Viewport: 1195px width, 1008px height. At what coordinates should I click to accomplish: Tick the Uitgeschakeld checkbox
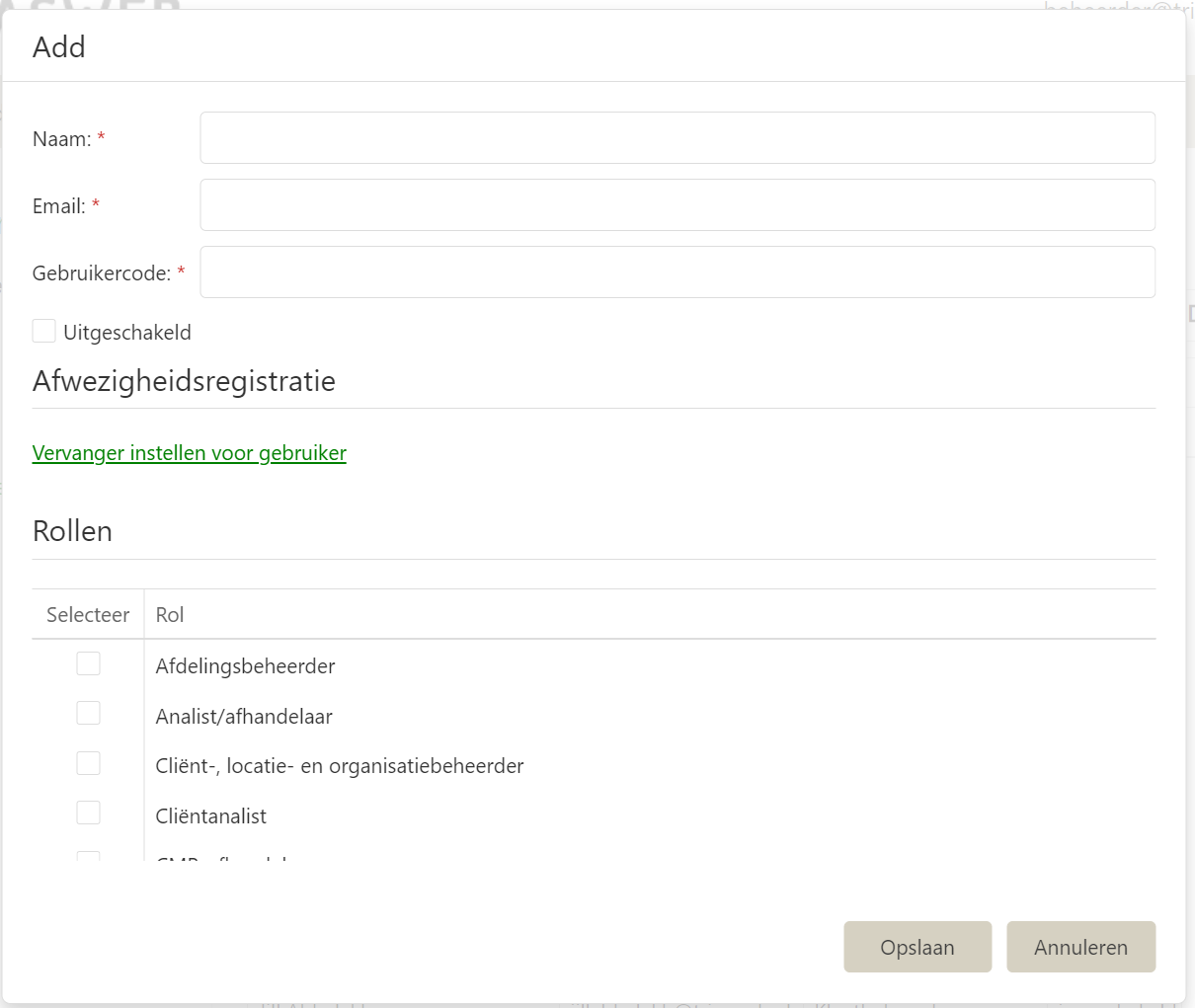click(44, 331)
